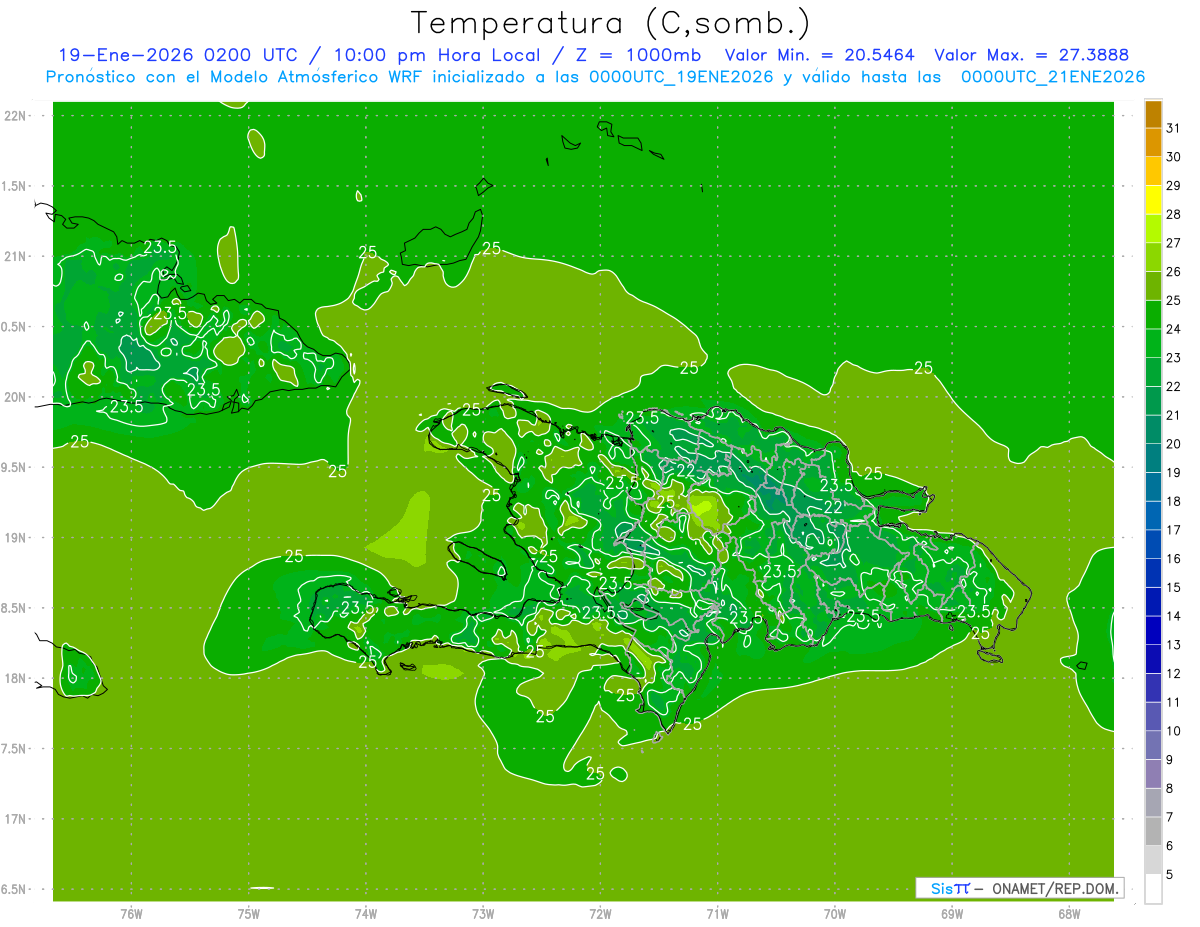Click the 20 value on the color scale

click(x=1174, y=443)
